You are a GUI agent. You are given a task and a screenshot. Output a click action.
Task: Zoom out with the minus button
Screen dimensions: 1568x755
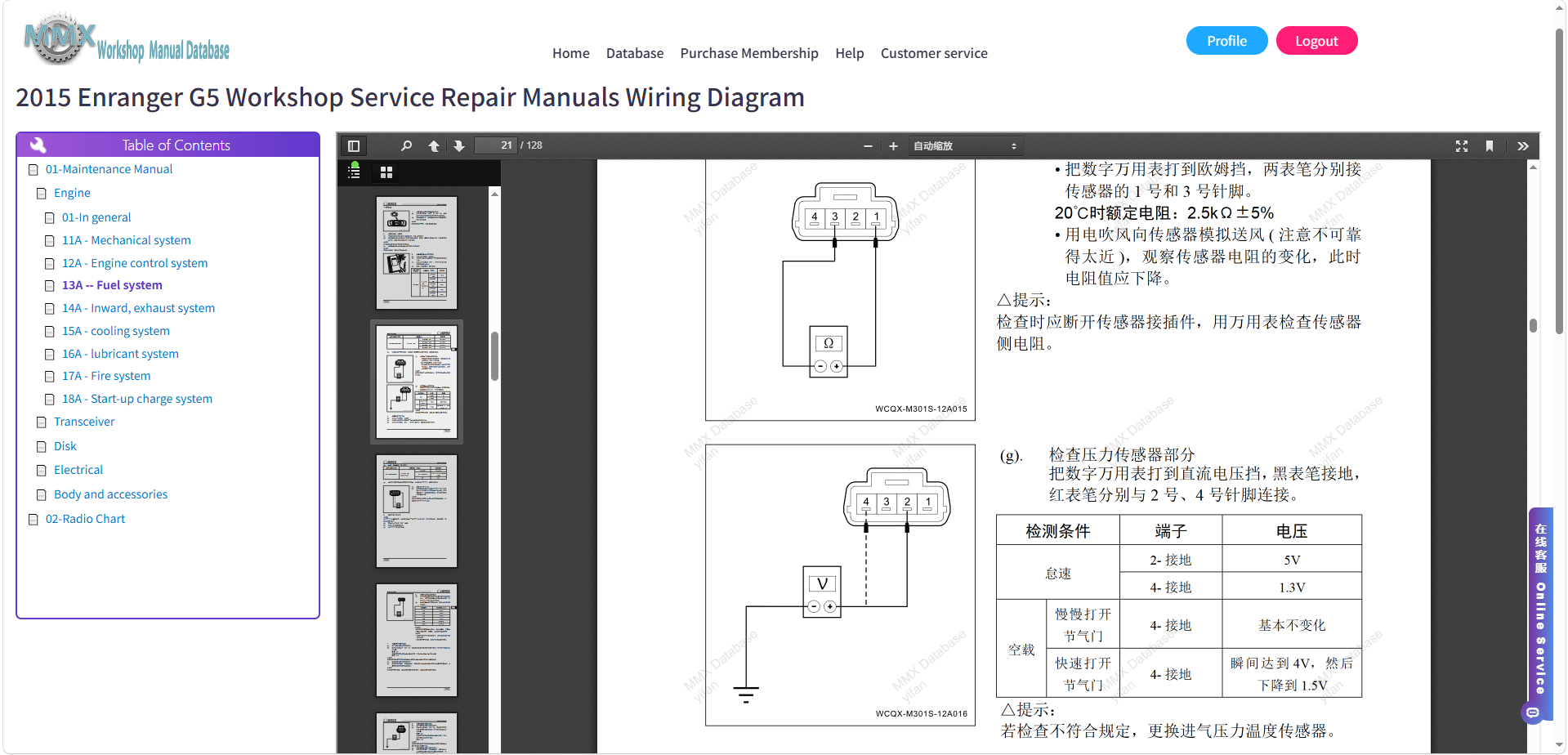pos(868,146)
